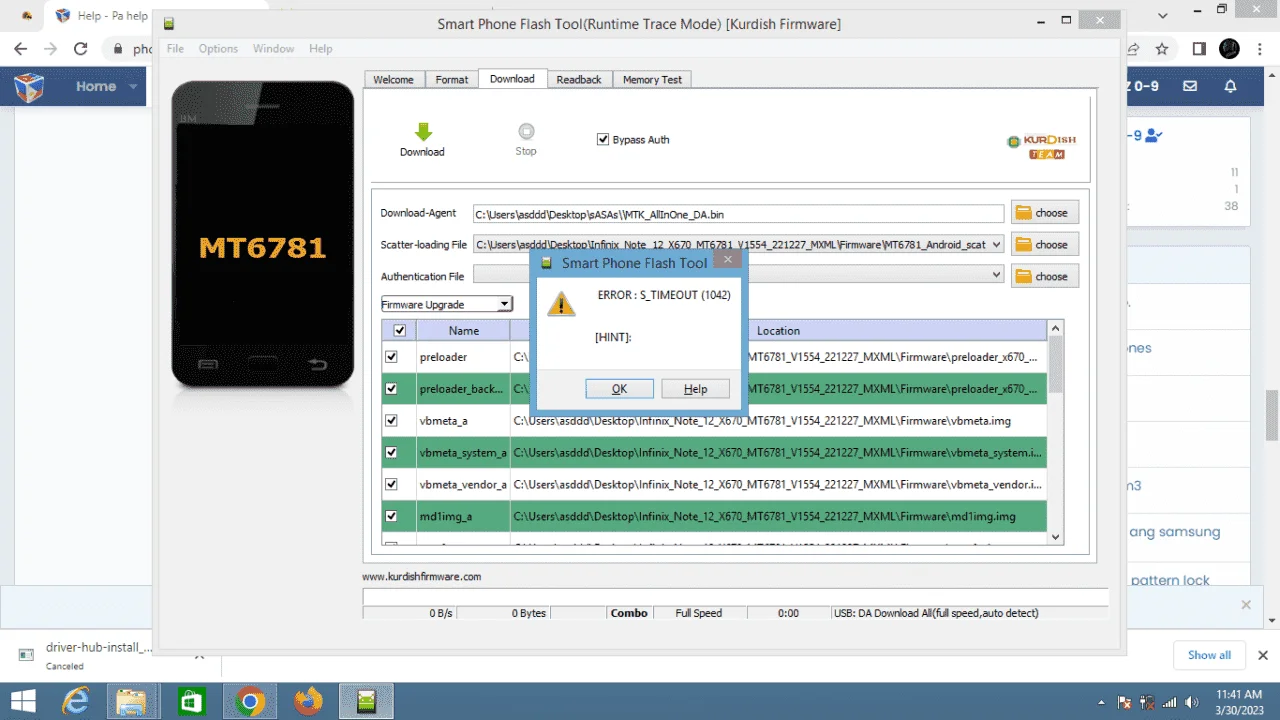
Task: Toggle the select-all header checkbox
Action: pyautogui.click(x=400, y=331)
